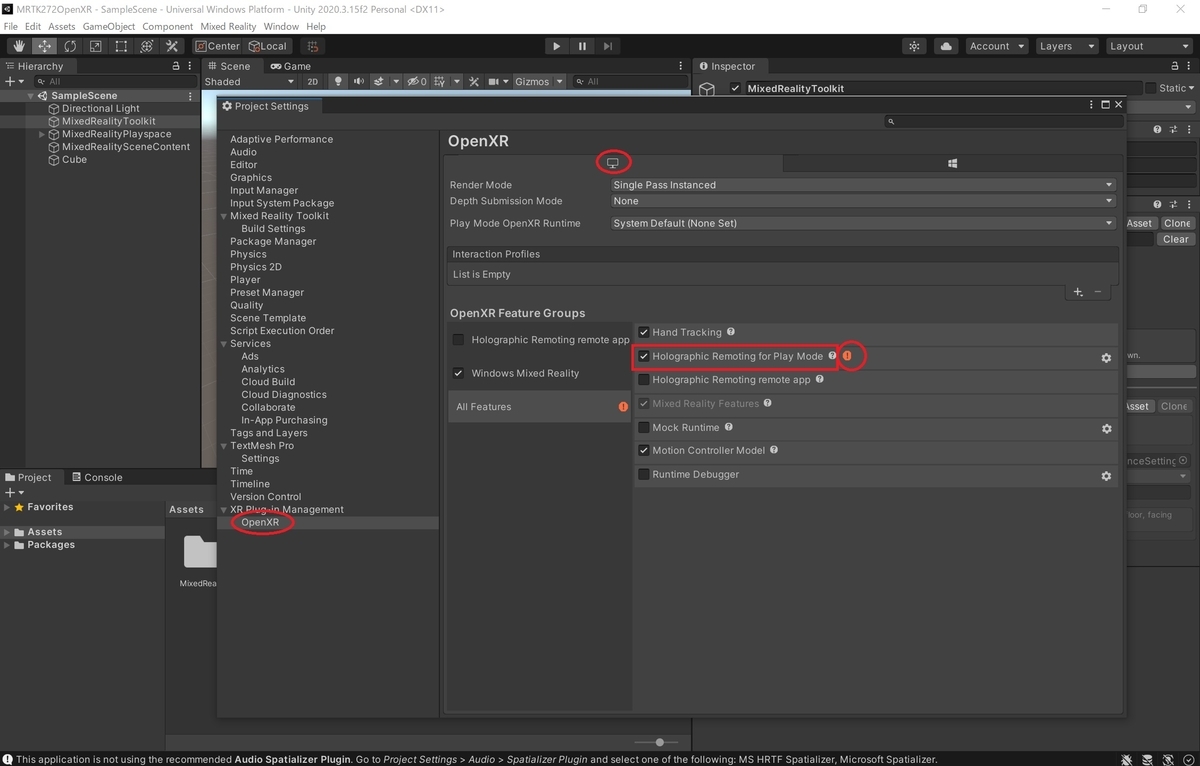Open scene component tools icon in the Scene toolbar

click(x=474, y=82)
